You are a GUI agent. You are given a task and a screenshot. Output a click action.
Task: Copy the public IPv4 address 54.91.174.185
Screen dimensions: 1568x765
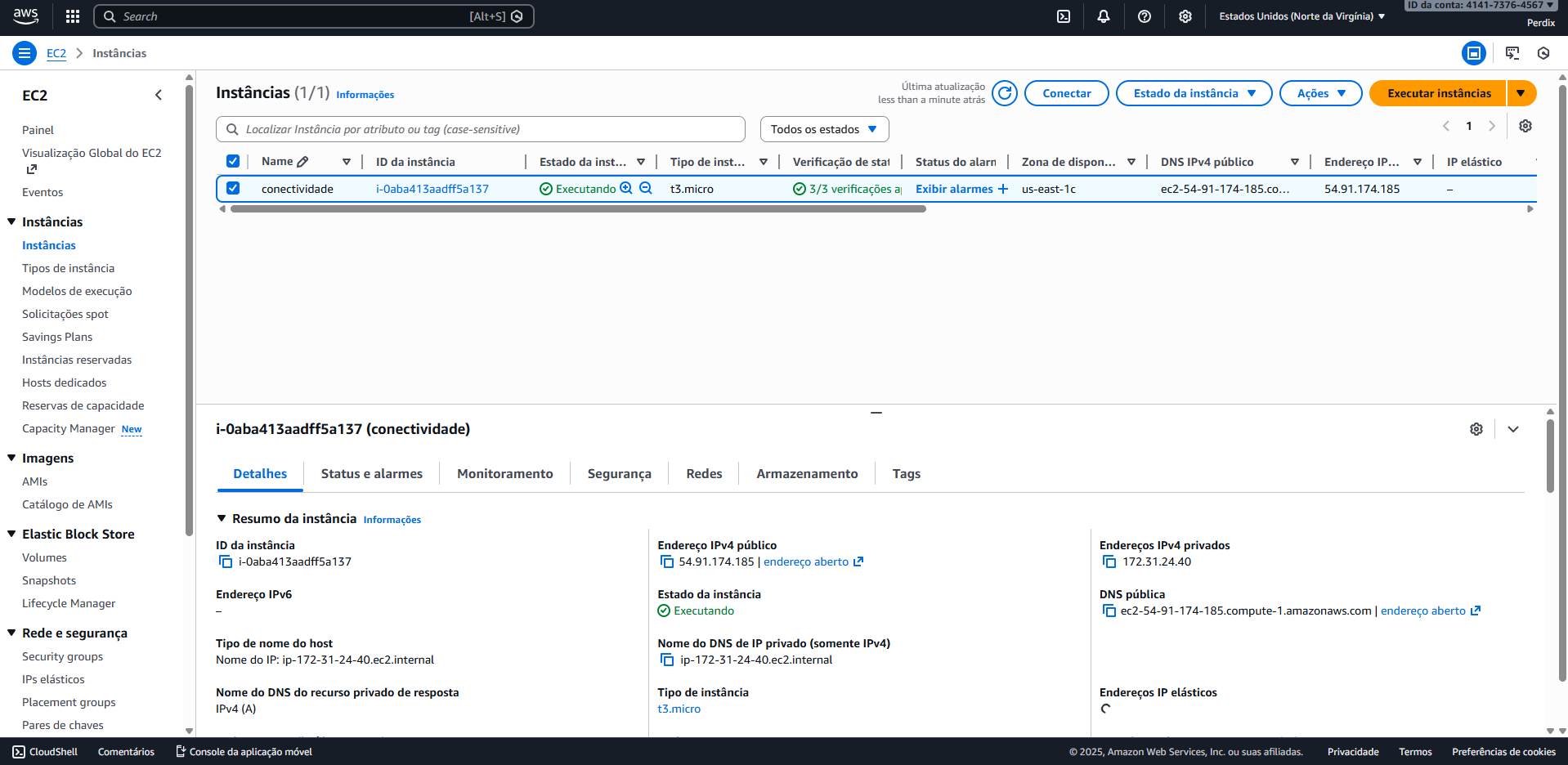click(667, 561)
